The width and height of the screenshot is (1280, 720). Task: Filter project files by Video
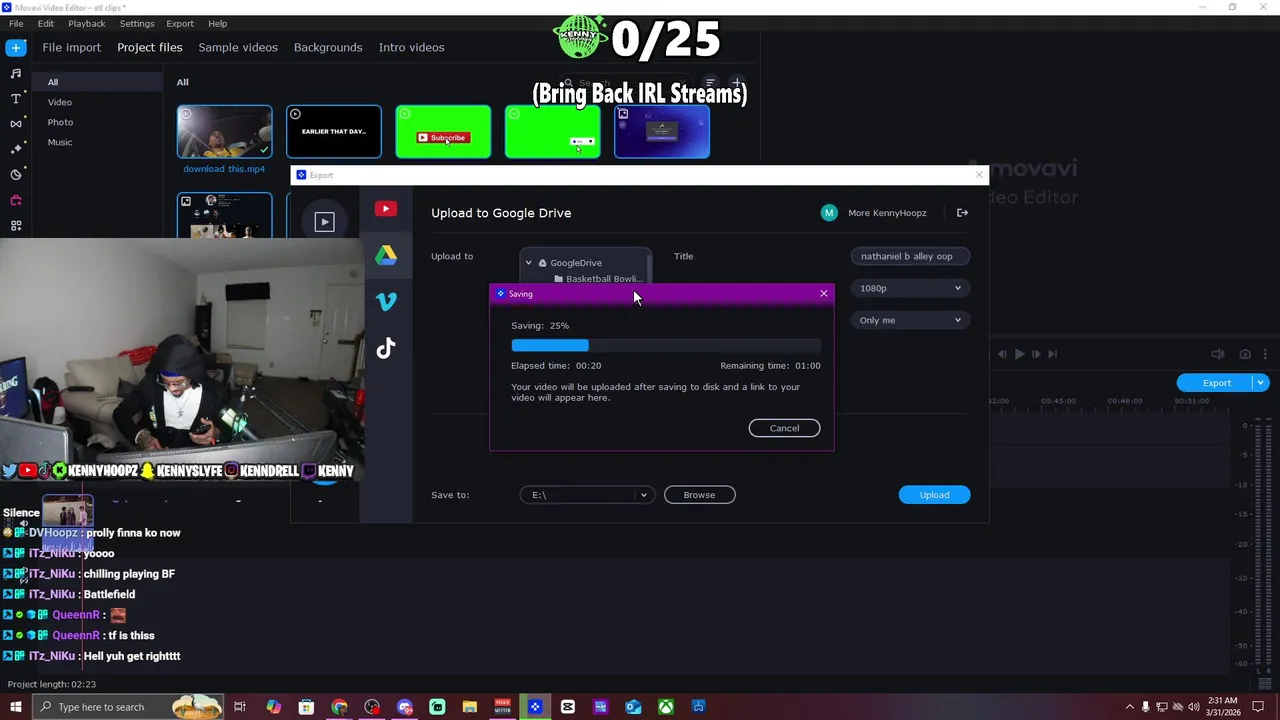coord(60,102)
